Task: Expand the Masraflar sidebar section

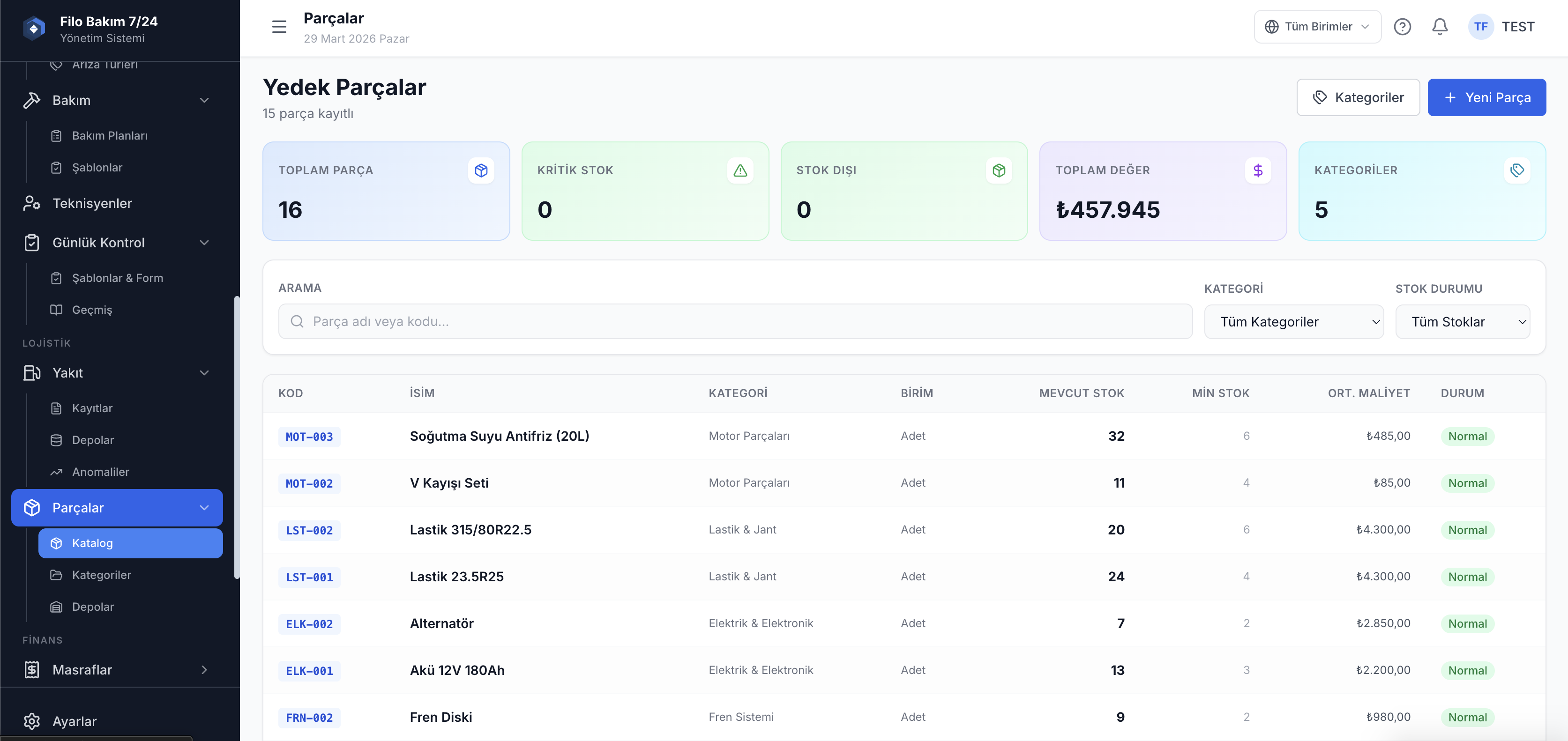Action: tap(204, 670)
